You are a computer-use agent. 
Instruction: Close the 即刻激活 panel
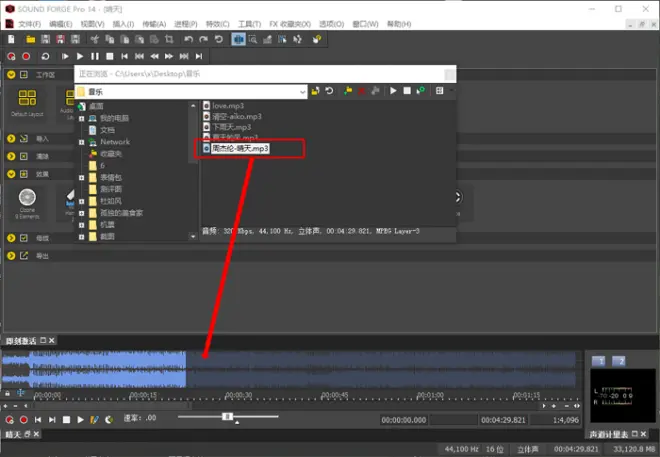52,340
